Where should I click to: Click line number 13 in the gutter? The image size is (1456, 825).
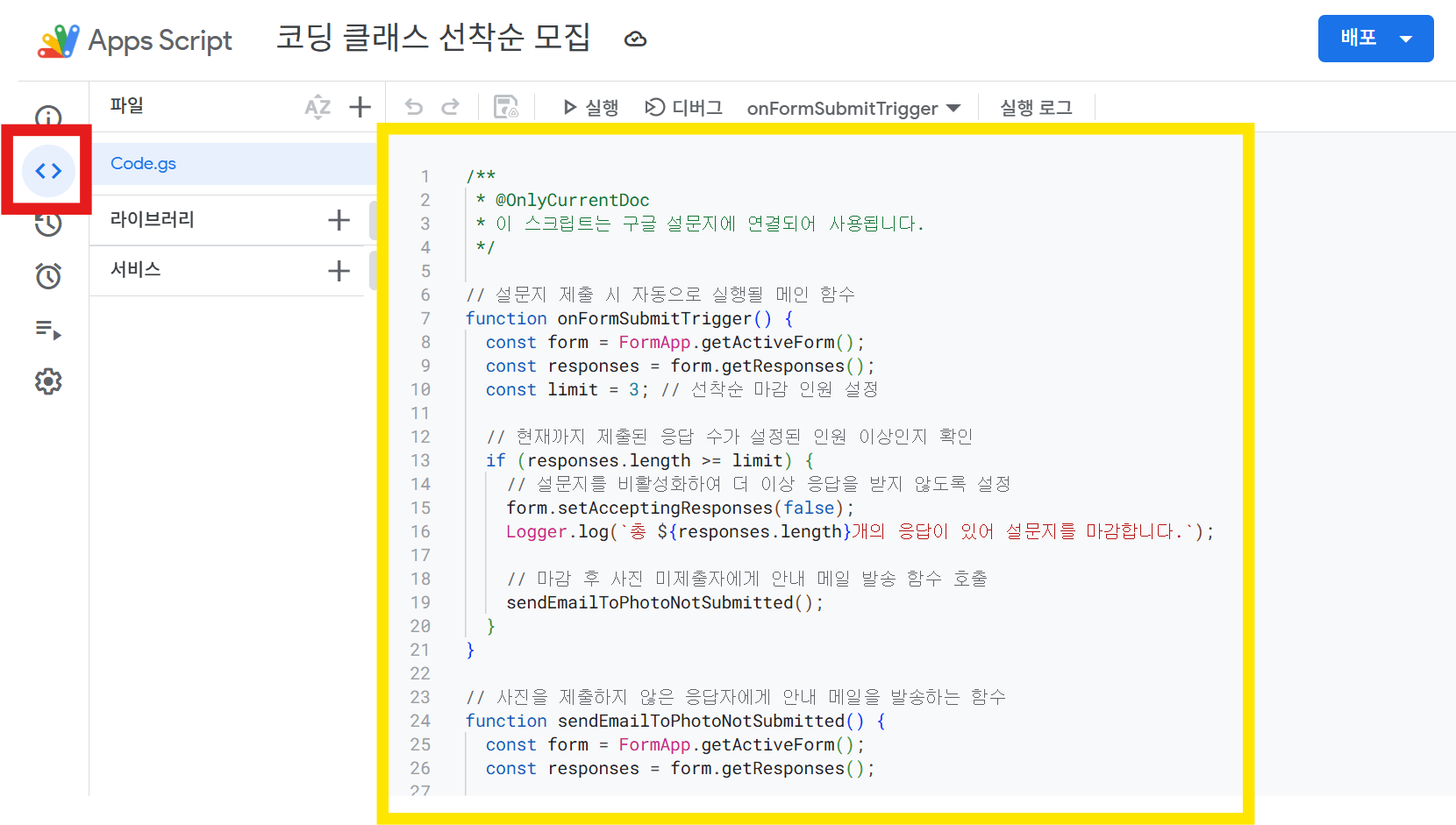pyautogui.click(x=420, y=460)
